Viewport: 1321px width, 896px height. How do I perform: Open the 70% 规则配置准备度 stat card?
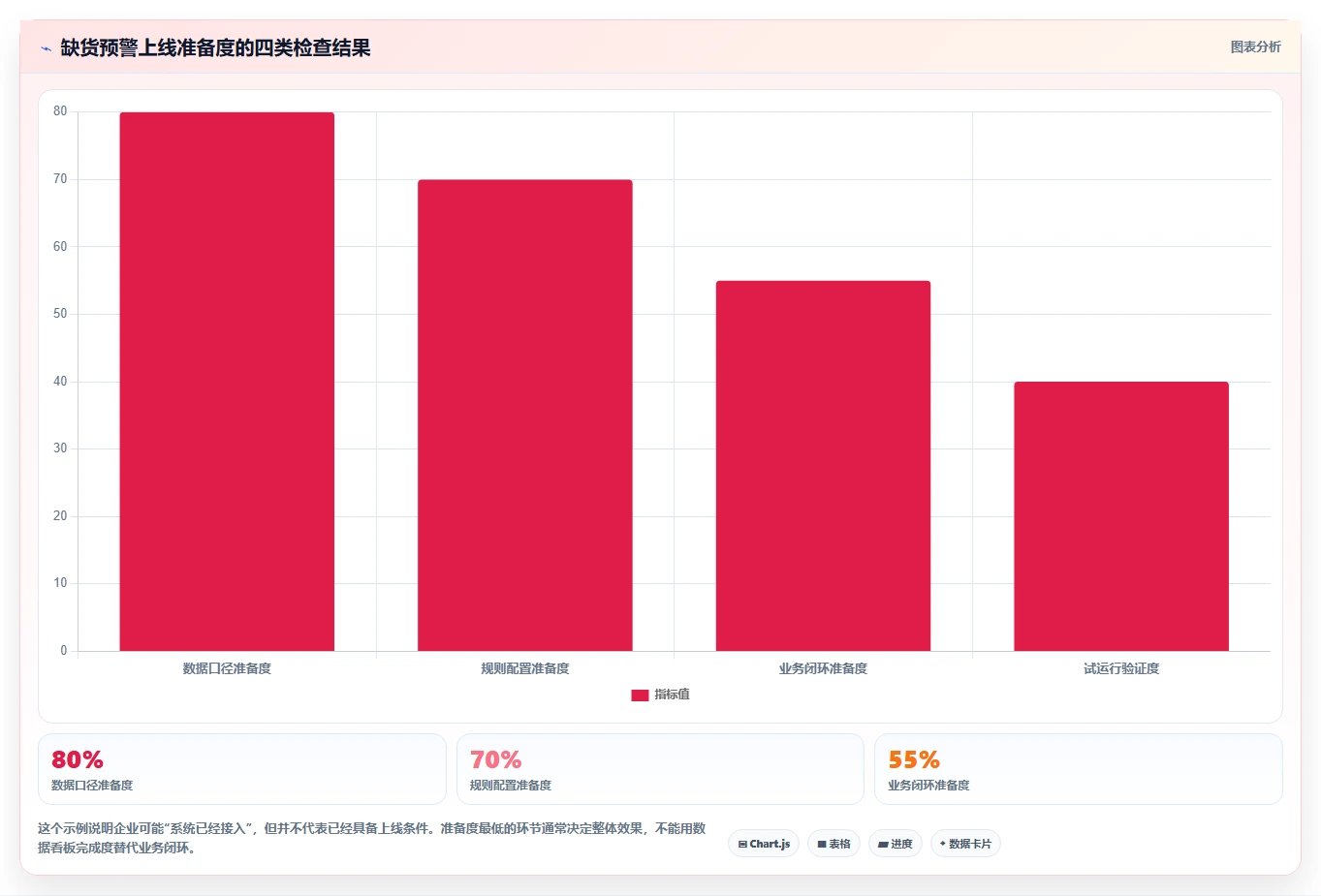[660, 769]
